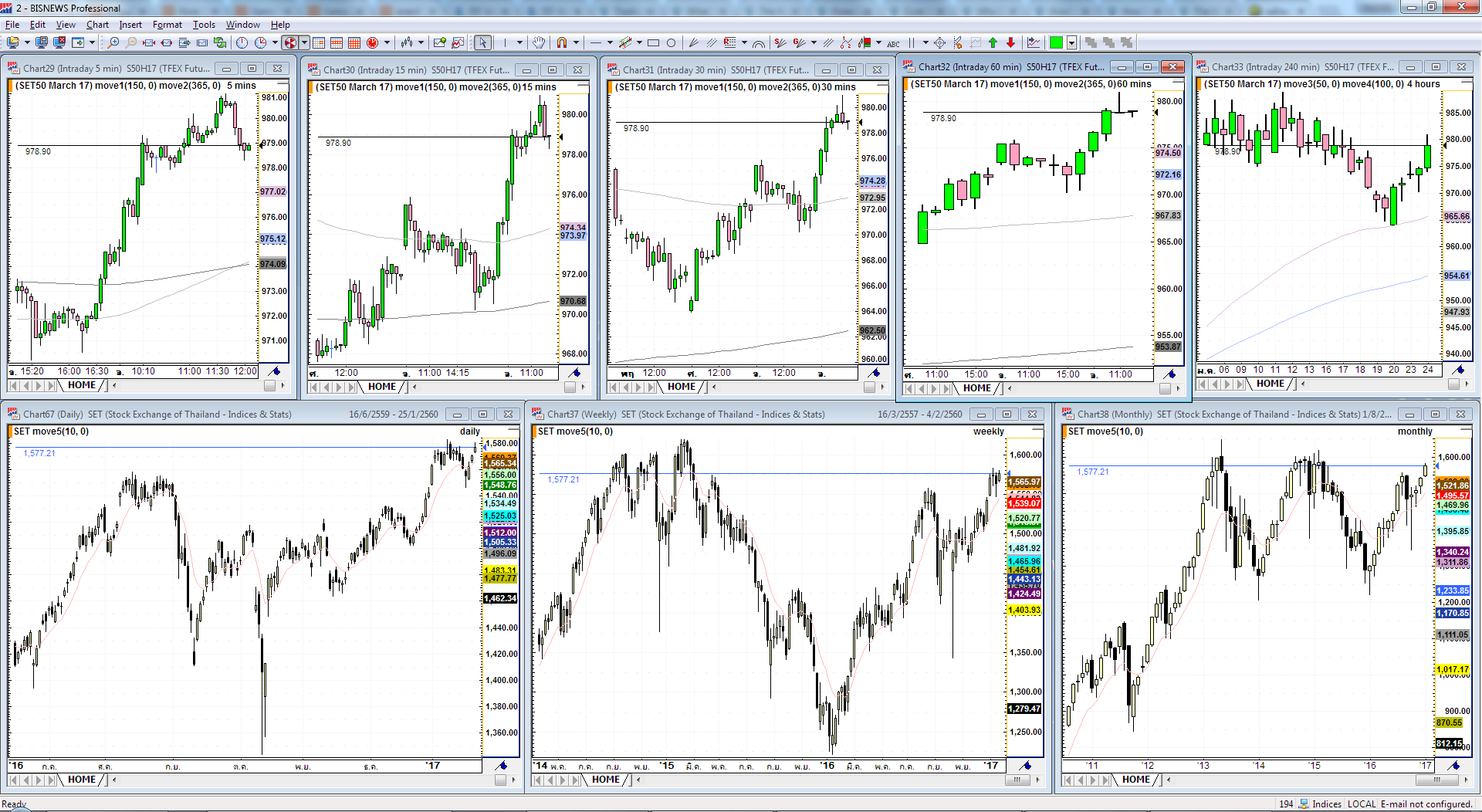Click horizontal scrollbar thumb in Chart38 Monthly
This screenshot has width=1482, height=812.
[x=1437, y=780]
